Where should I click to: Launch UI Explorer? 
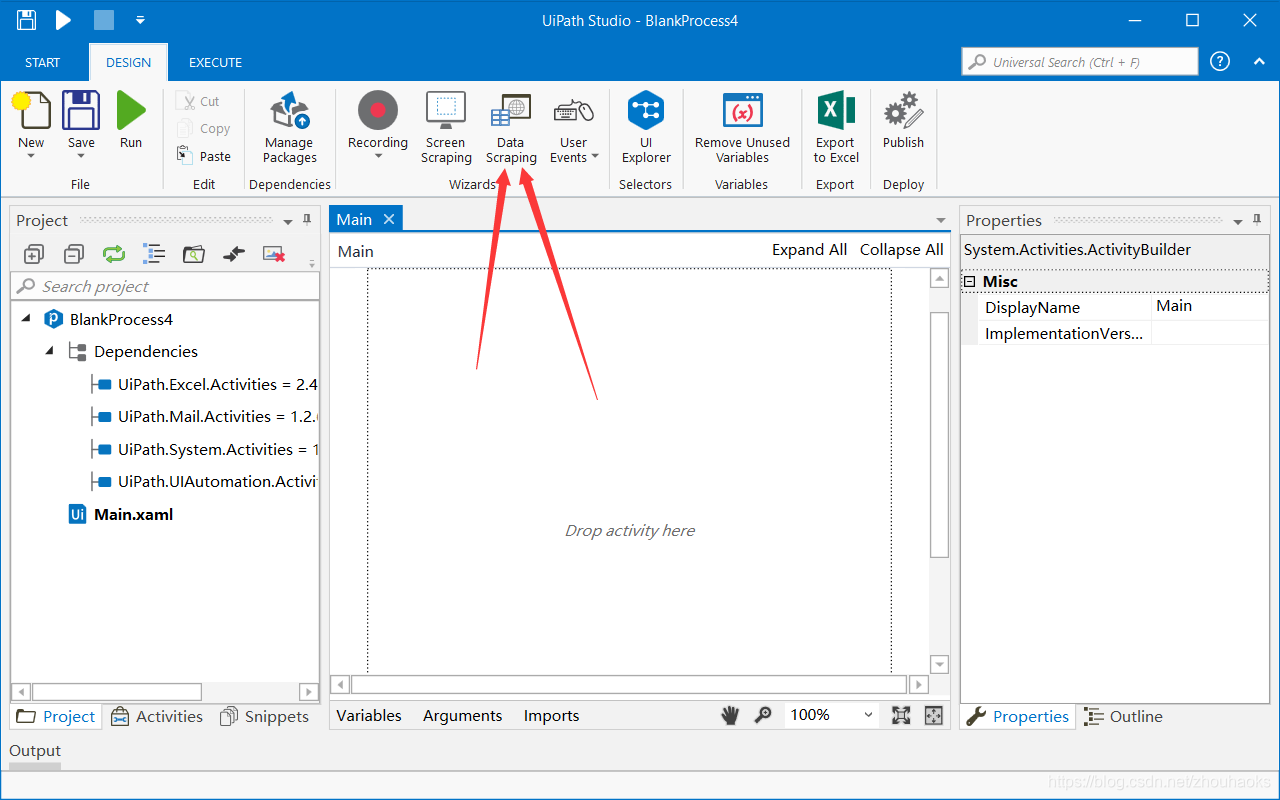[646, 127]
